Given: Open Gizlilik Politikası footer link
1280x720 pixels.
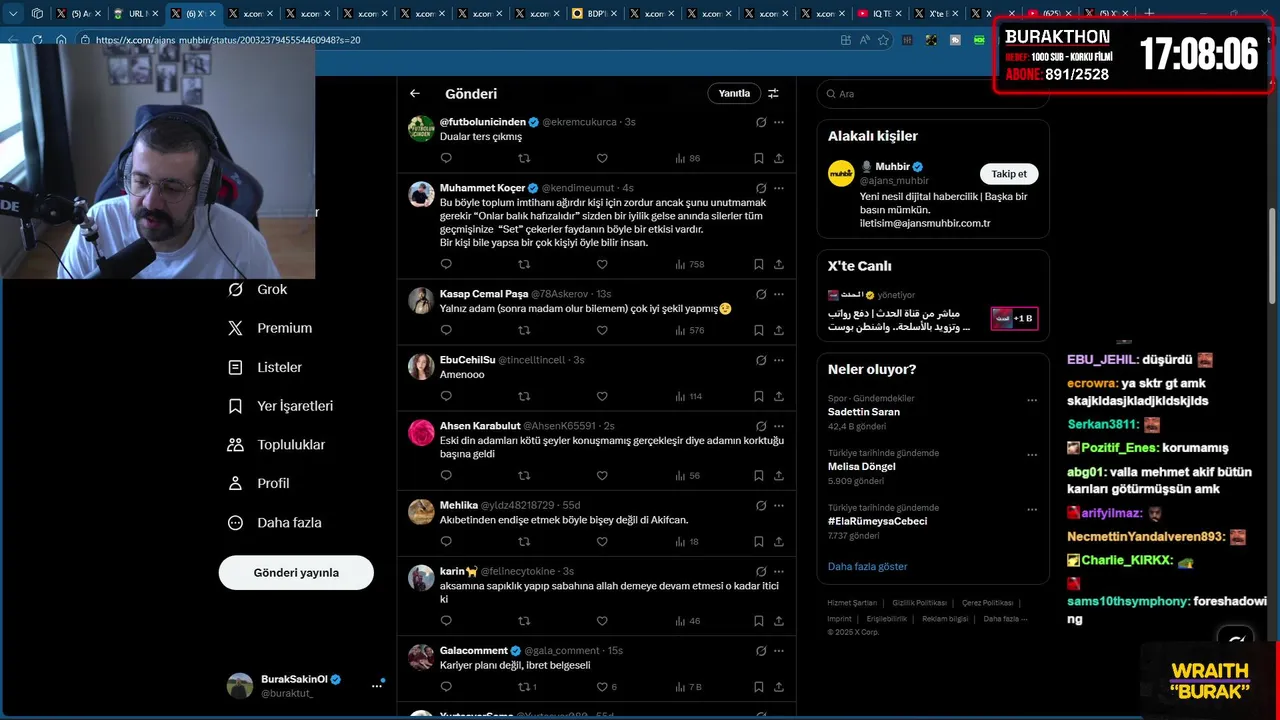Looking at the screenshot, I should pos(919,603).
